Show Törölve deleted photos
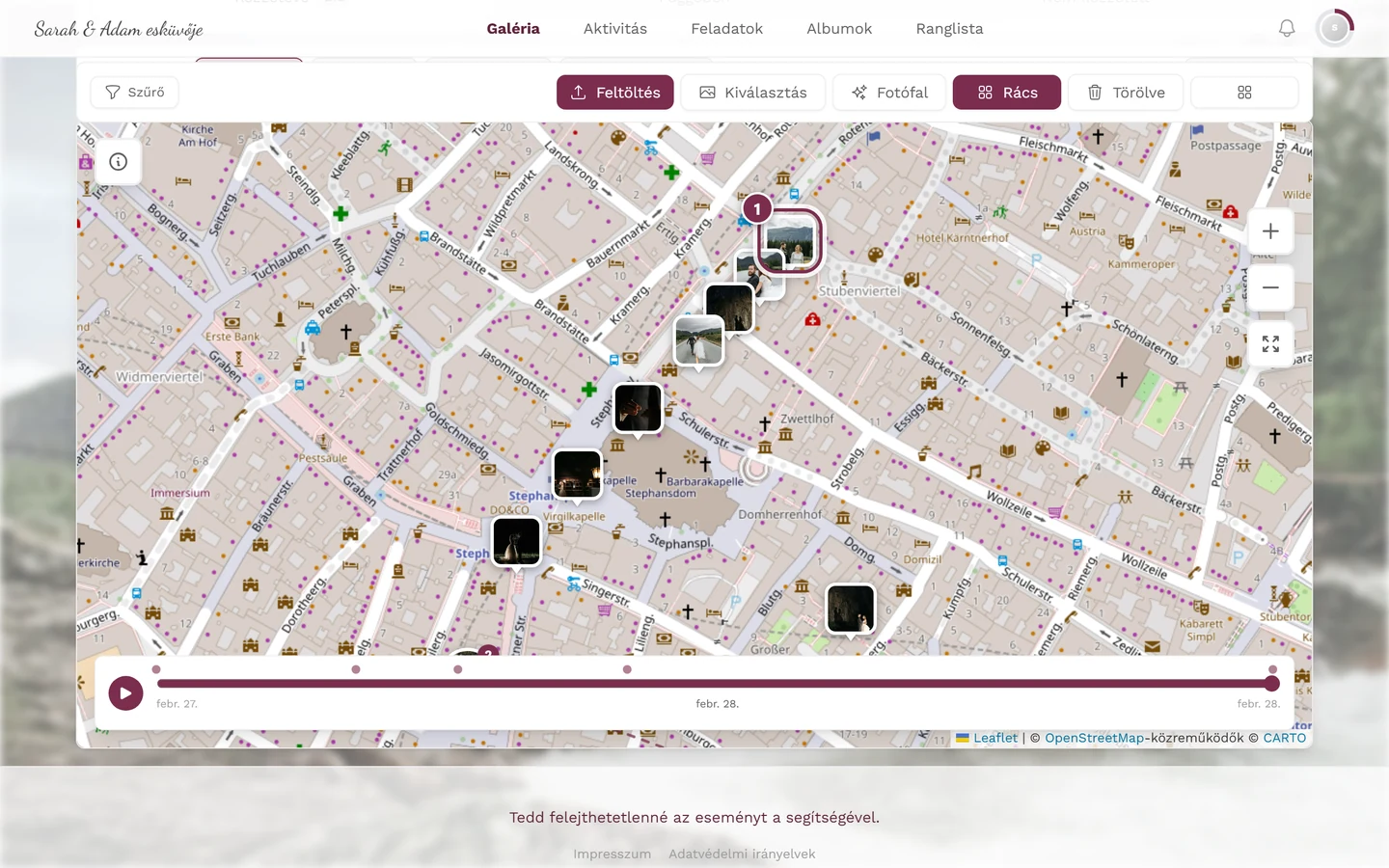This screenshot has height=868, width=1389. (x=1126, y=93)
